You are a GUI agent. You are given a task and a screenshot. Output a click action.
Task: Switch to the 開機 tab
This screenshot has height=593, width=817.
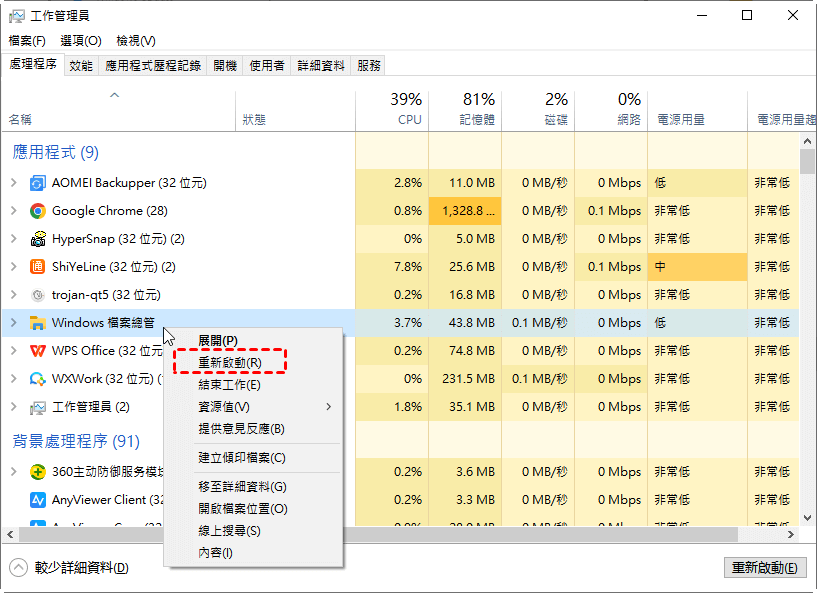225,66
